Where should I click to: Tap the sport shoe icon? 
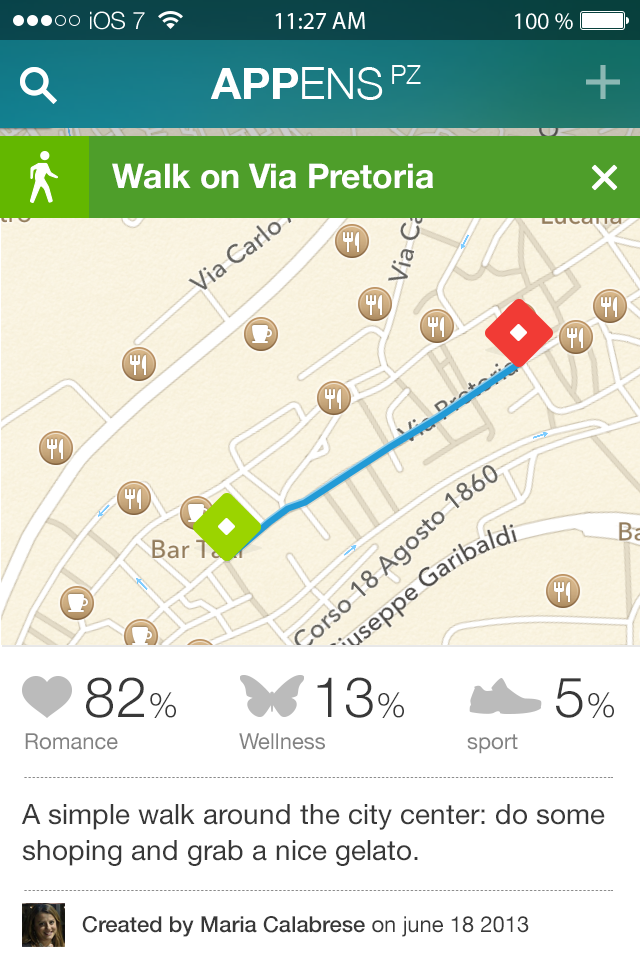click(x=504, y=697)
